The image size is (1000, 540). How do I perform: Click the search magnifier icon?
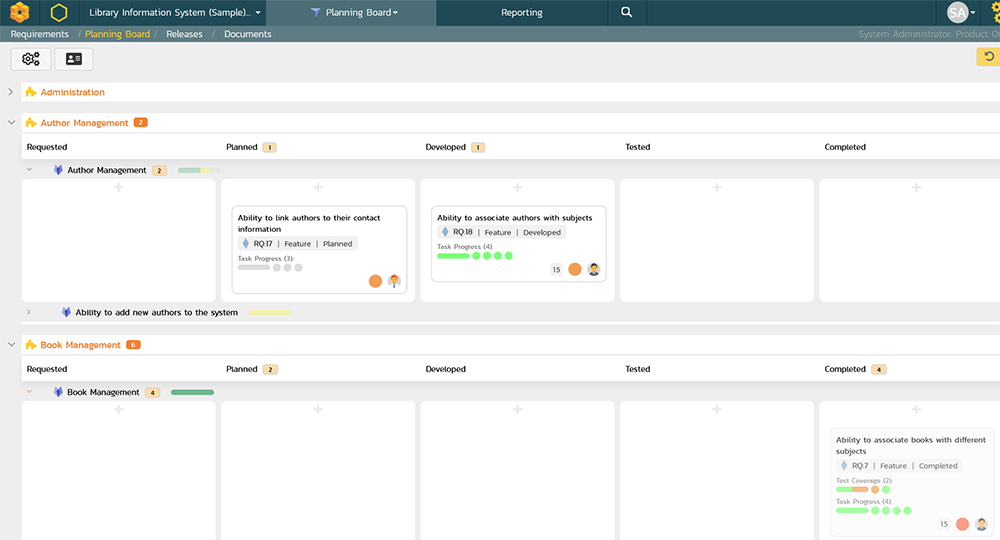tap(626, 13)
